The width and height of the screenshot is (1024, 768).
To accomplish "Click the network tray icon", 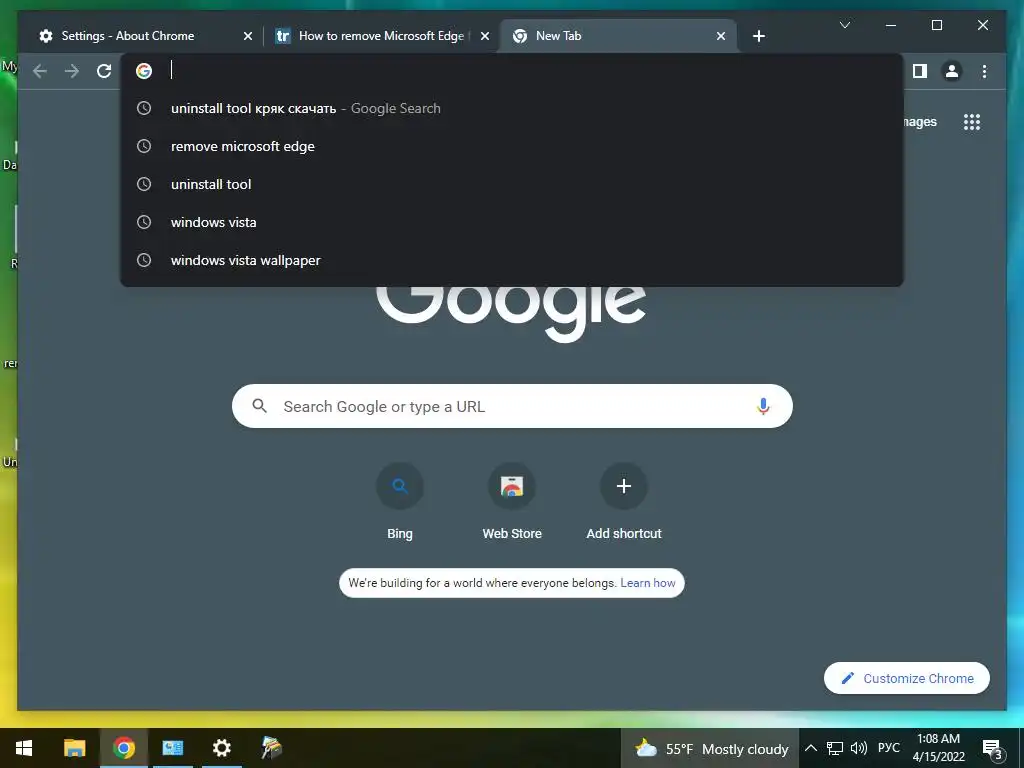I will (835, 748).
